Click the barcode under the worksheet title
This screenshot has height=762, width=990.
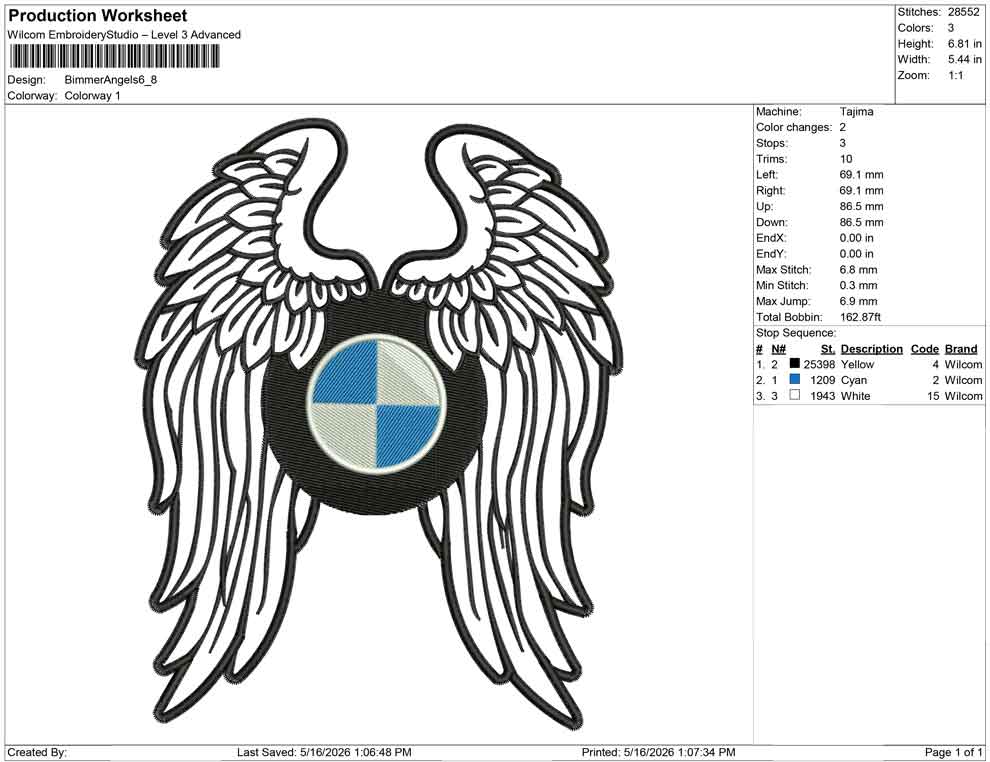[x=114, y=57]
